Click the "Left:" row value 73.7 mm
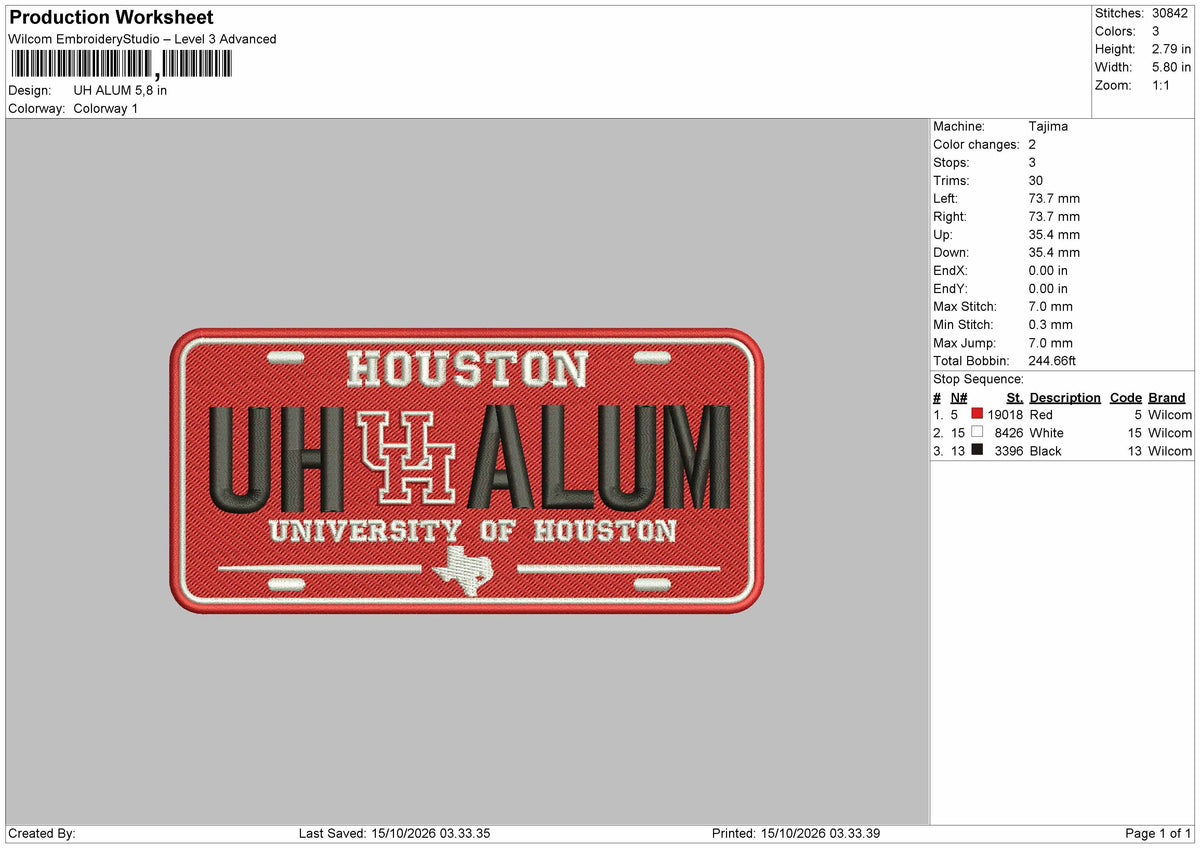The image size is (1200, 848). [x=1054, y=198]
